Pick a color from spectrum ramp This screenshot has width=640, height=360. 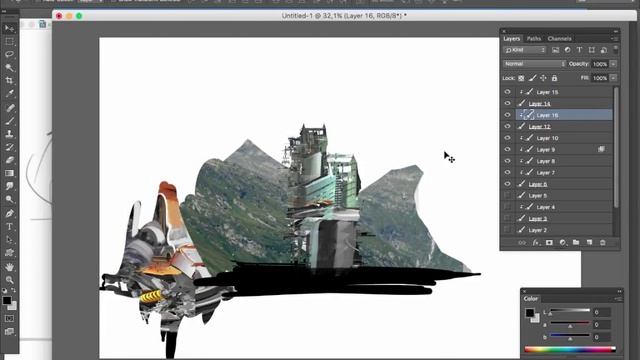(570, 349)
